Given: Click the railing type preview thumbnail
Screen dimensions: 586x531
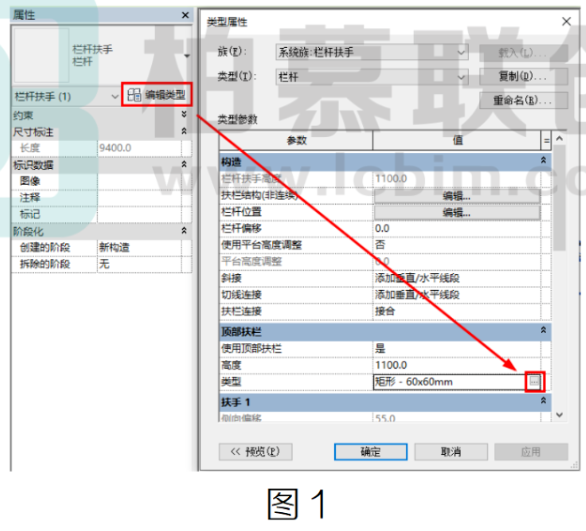Looking at the screenshot, I should click(x=41, y=55).
